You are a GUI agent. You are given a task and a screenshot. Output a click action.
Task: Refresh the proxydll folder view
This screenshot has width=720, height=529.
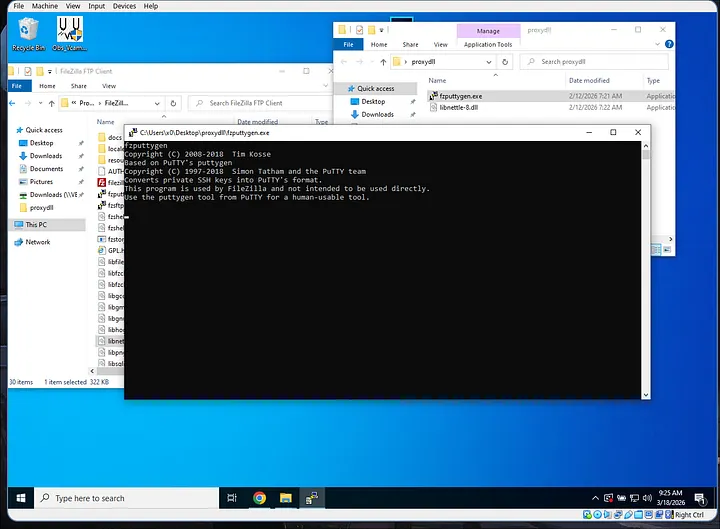click(505, 62)
